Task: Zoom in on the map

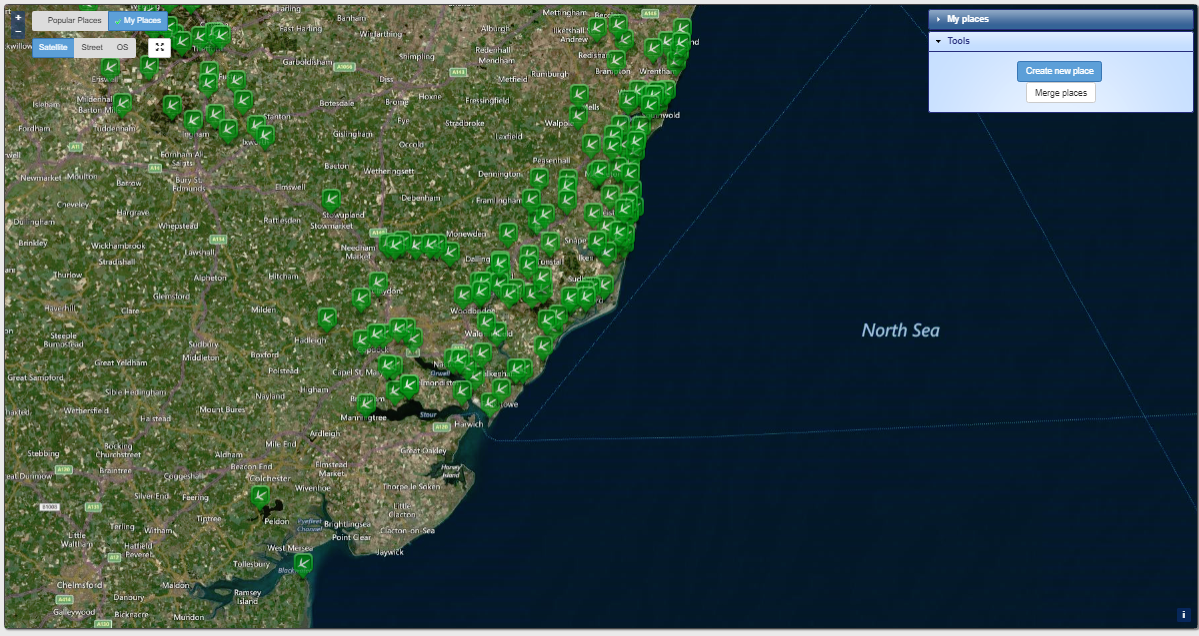Action: pyautogui.click(x=18, y=17)
